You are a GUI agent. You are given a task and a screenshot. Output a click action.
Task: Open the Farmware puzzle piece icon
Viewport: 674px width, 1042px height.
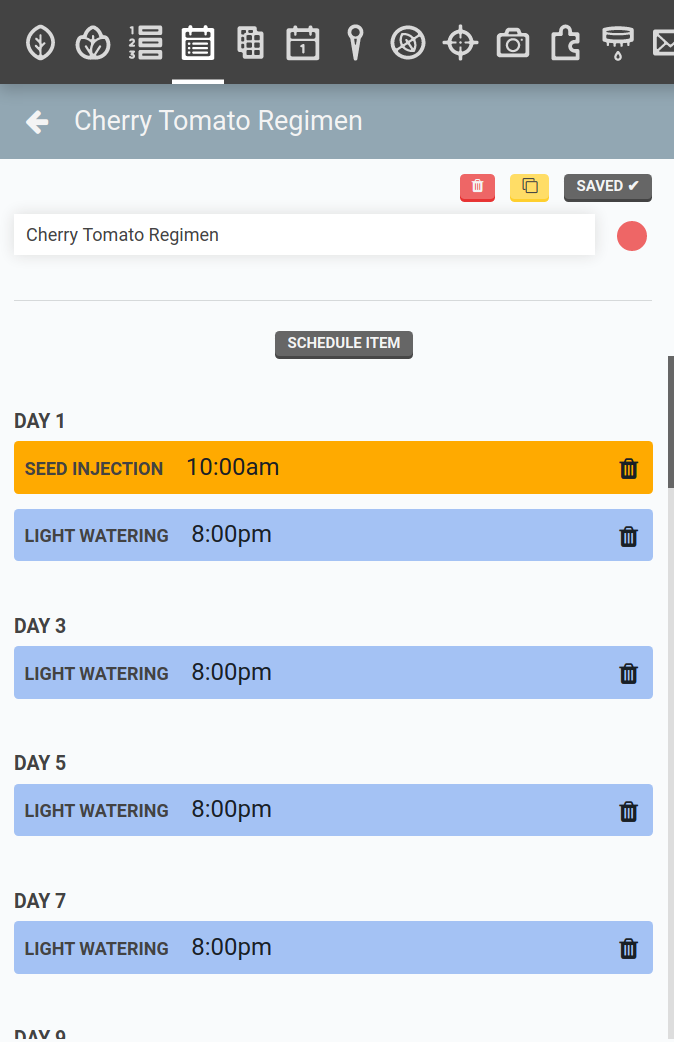tap(565, 43)
